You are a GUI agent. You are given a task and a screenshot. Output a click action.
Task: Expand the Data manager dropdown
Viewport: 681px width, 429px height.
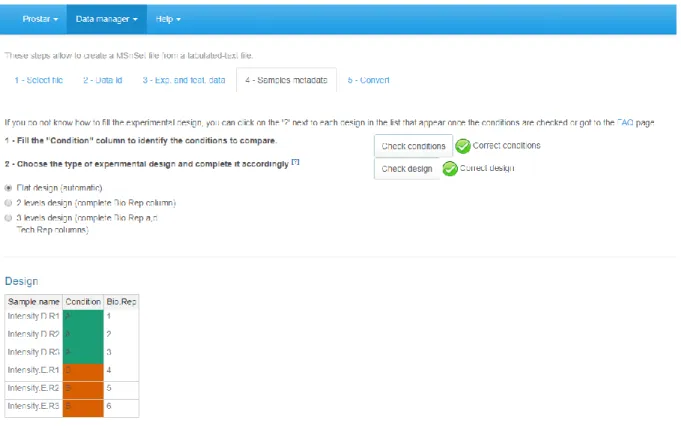point(106,19)
